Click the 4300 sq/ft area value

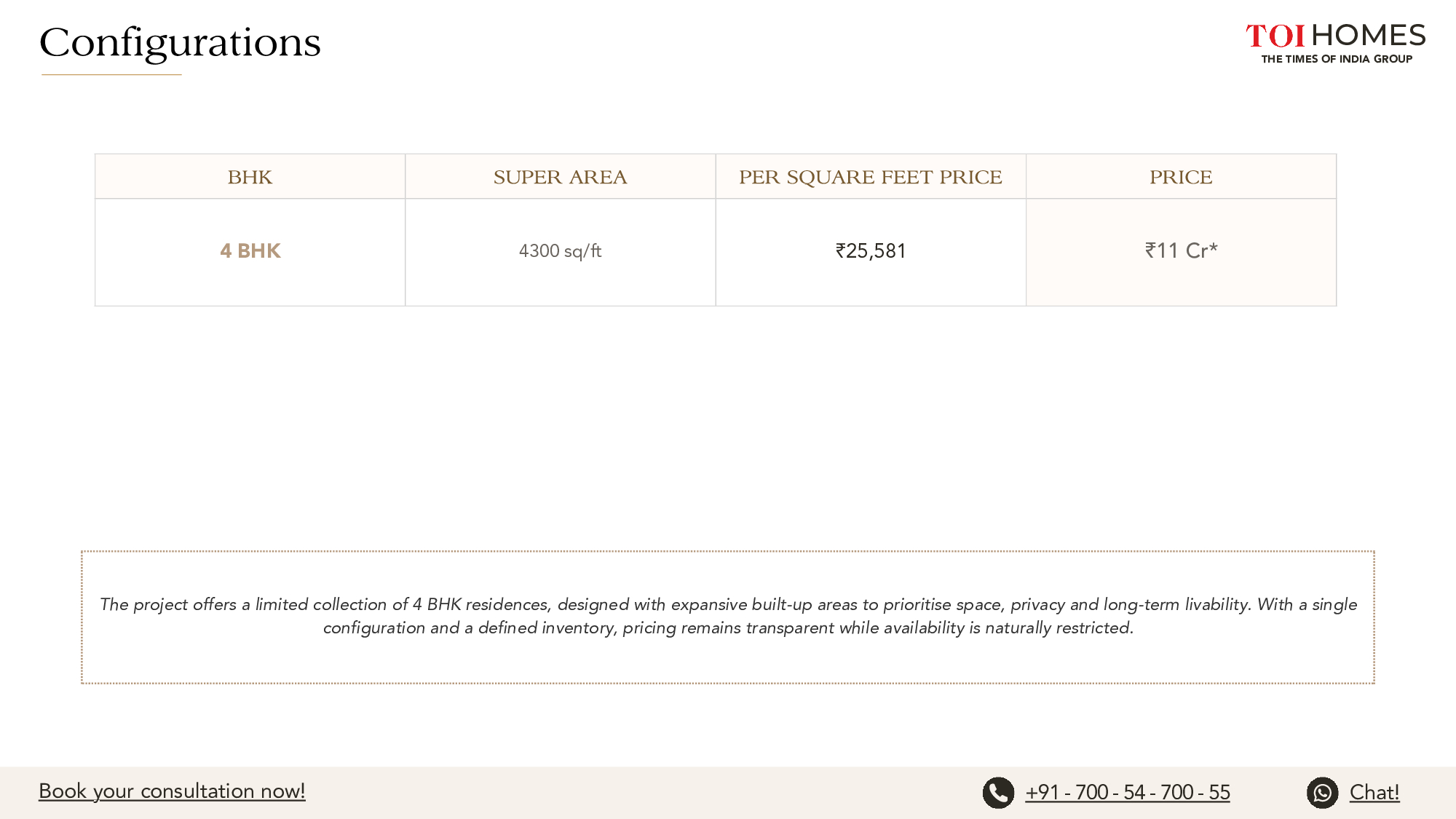[560, 251]
